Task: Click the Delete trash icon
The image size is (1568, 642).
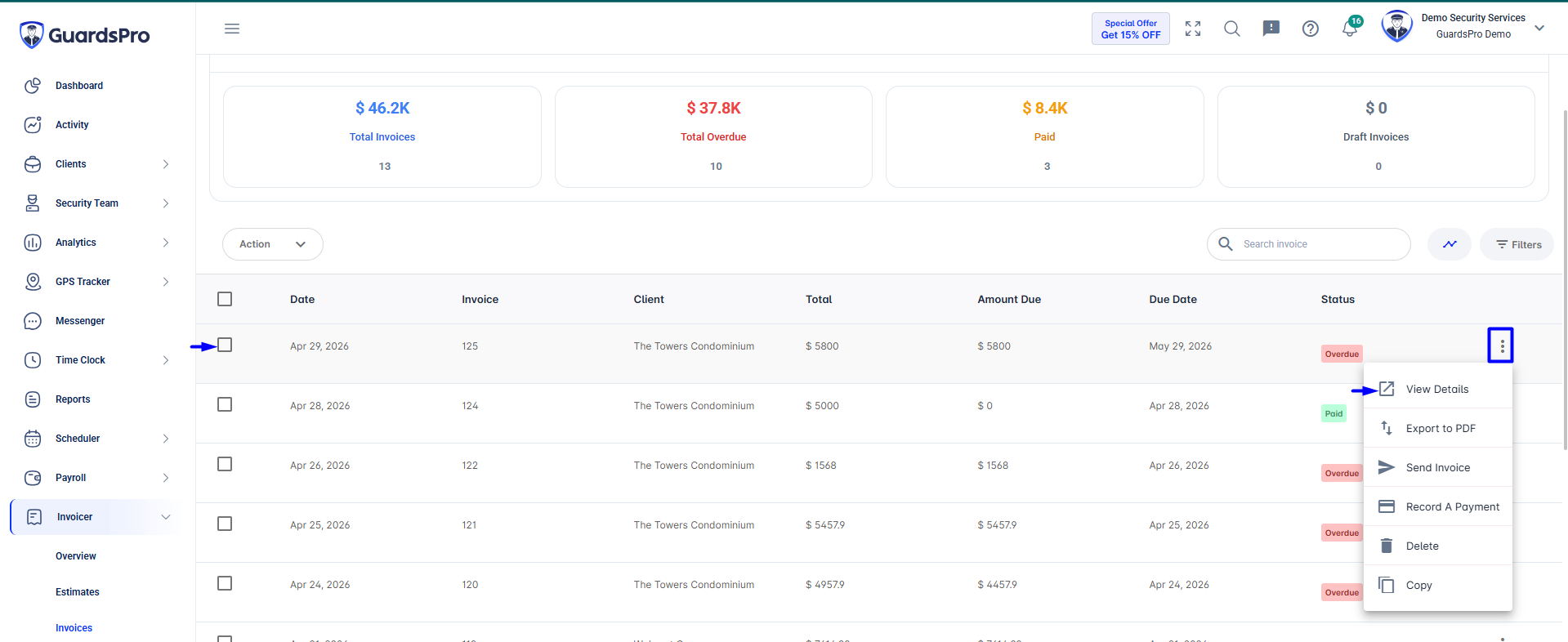Action: [x=1387, y=546]
